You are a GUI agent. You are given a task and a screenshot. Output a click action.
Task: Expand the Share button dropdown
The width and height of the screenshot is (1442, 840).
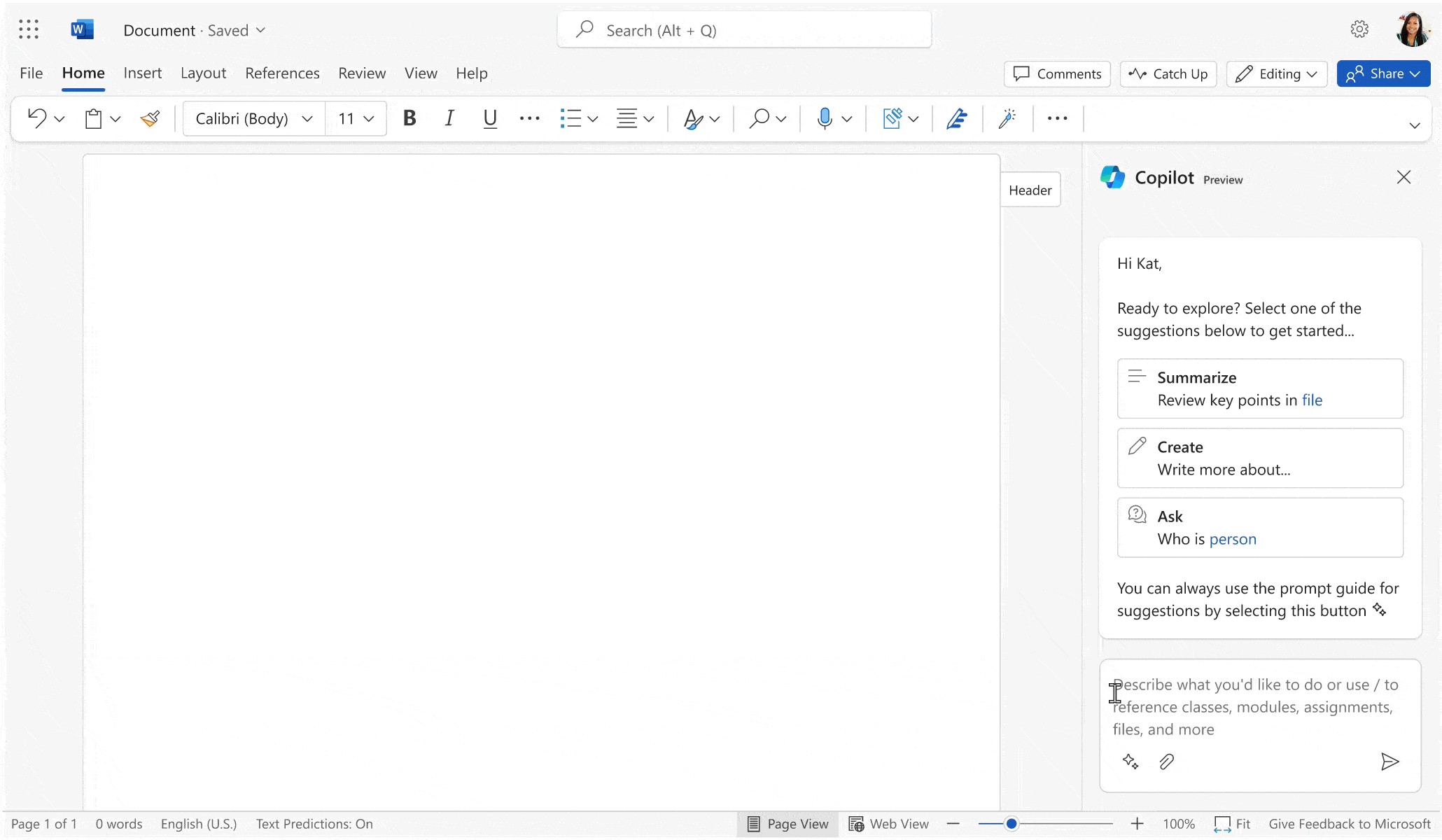point(1414,73)
